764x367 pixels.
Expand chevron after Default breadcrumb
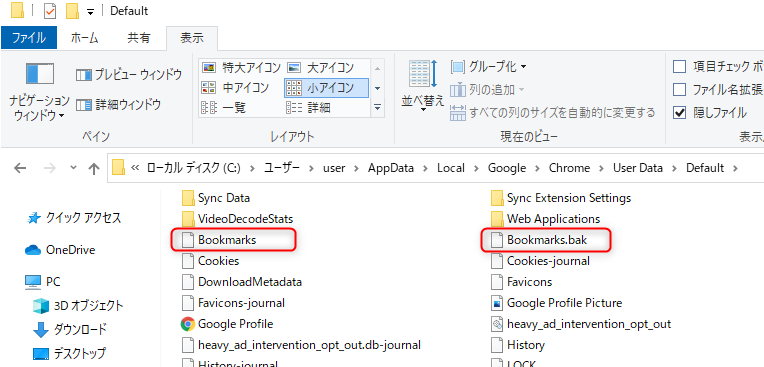[x=735, y=168]
